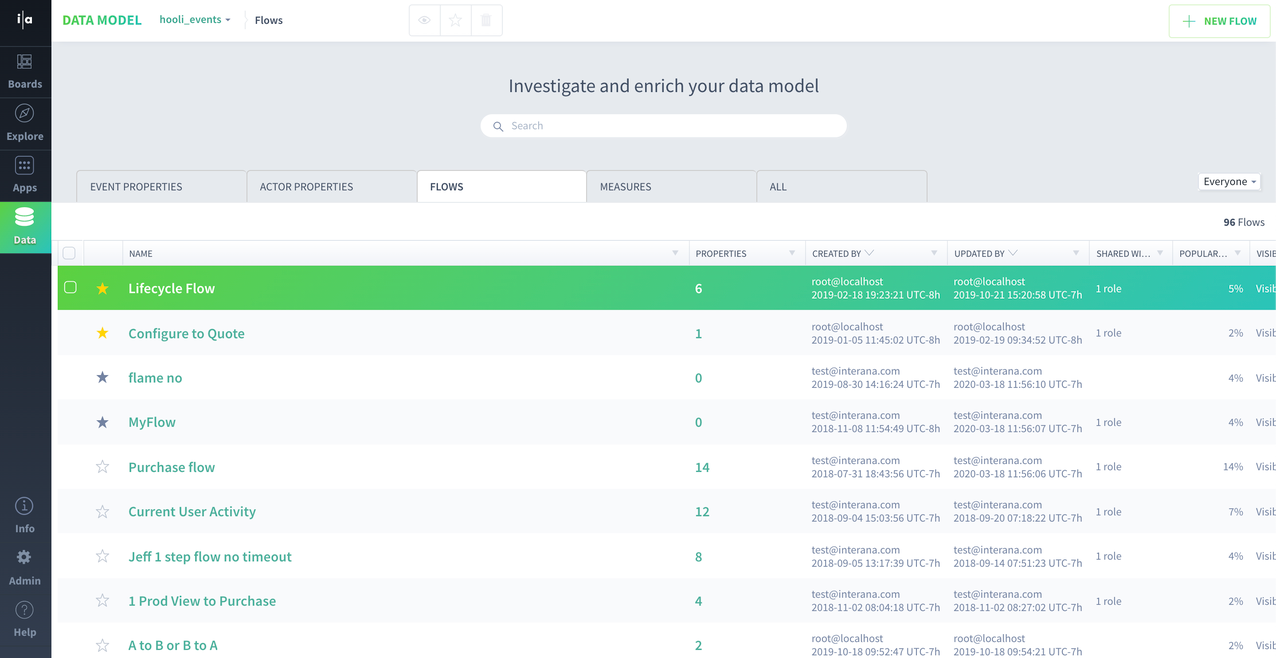Open the MyFlow link
1276x658 pixels.
(x=152, y=422)
